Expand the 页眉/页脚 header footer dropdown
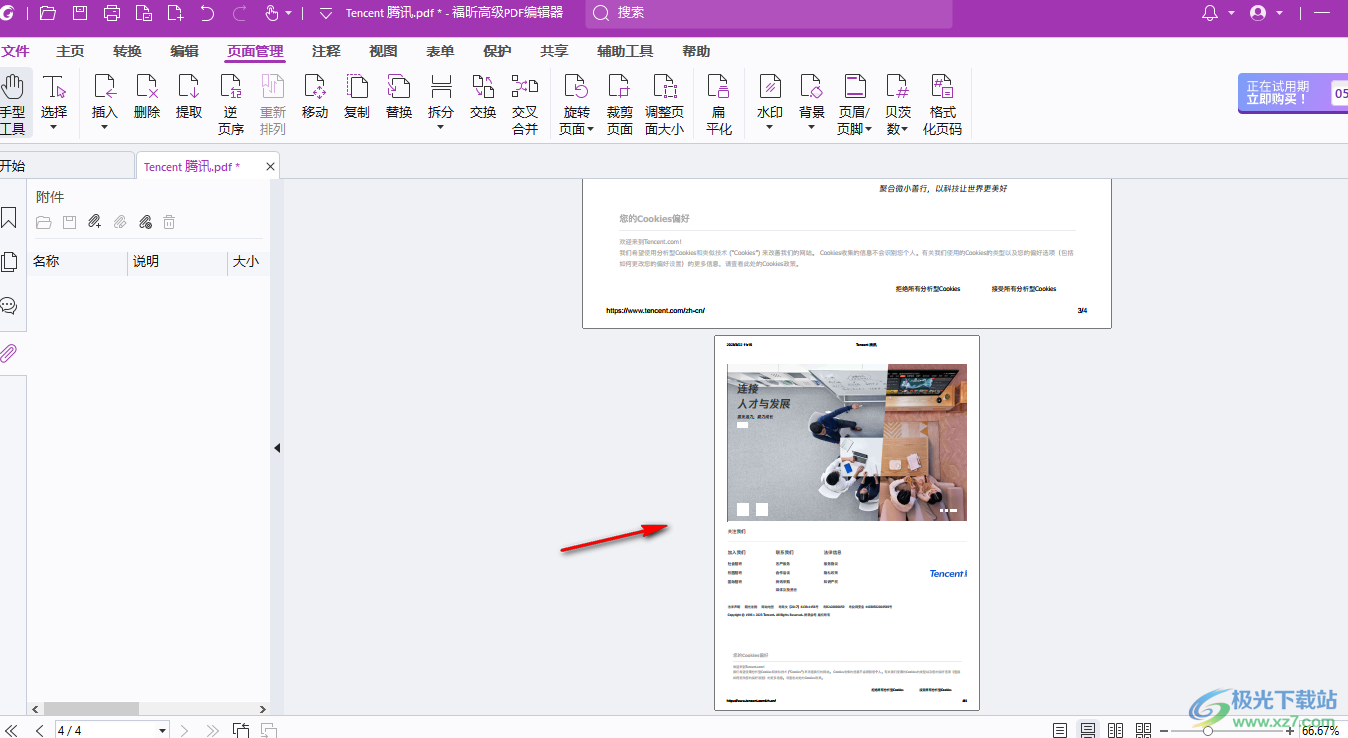The image size is (1348, 738). tap(869, 129)
